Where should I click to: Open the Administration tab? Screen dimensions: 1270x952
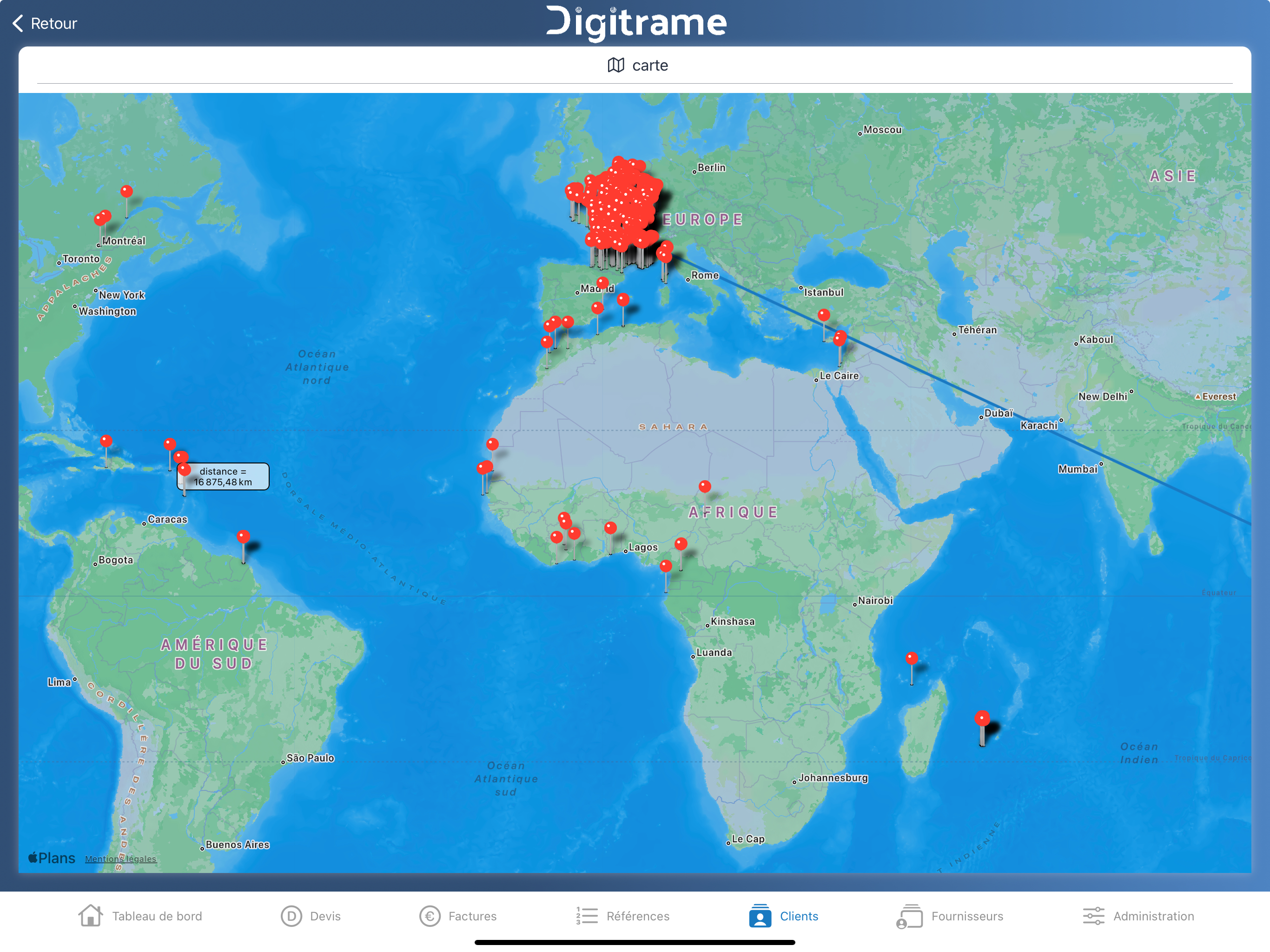pos(1138,916)
